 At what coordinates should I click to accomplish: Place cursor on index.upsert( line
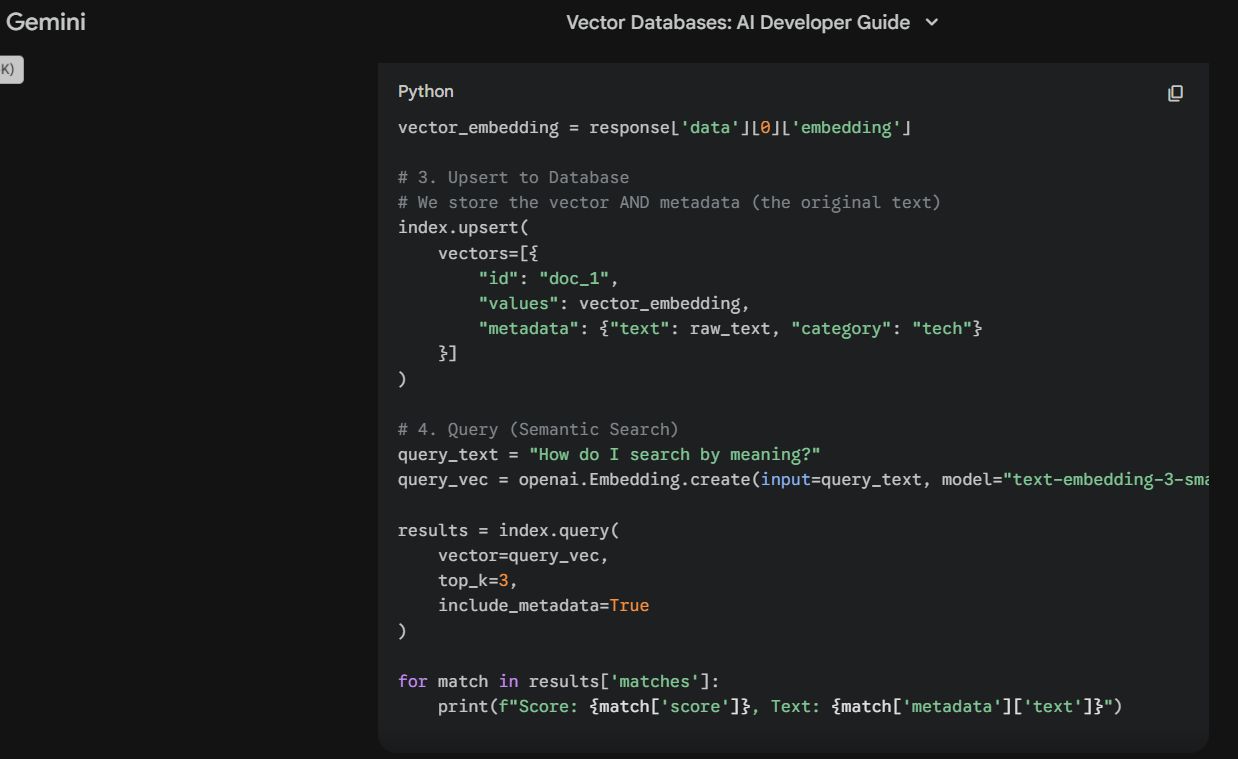coord(463,227)
